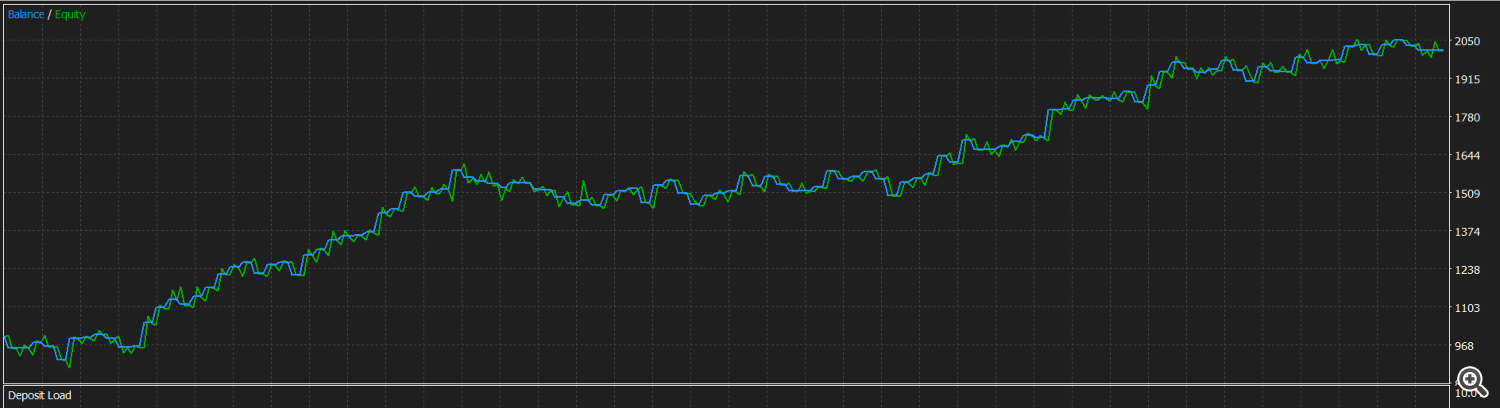Click the magnifier zoom icon
This screenshot has width=1500, height=408.
1472,381
